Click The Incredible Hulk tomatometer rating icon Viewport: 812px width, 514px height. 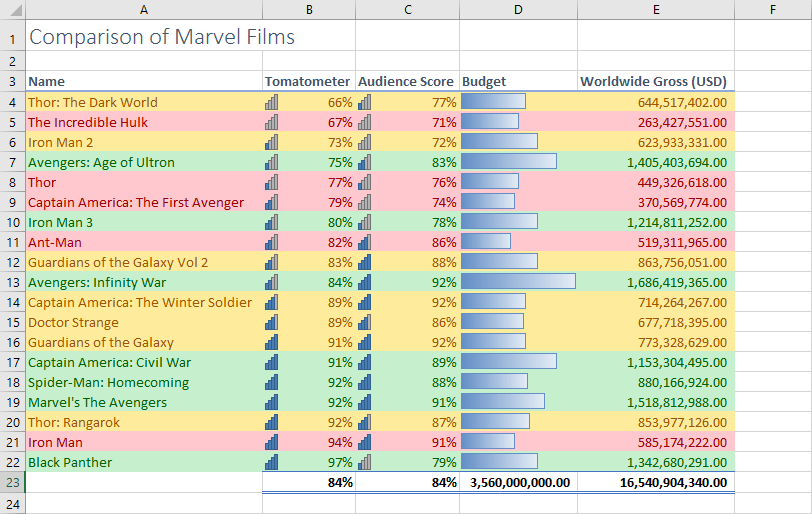(x=271, y=122)
